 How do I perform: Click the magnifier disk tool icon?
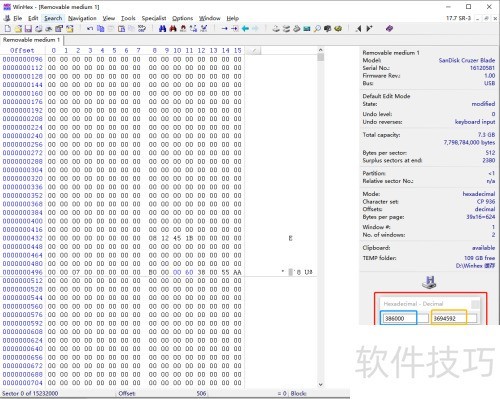(x=317, y=29)
